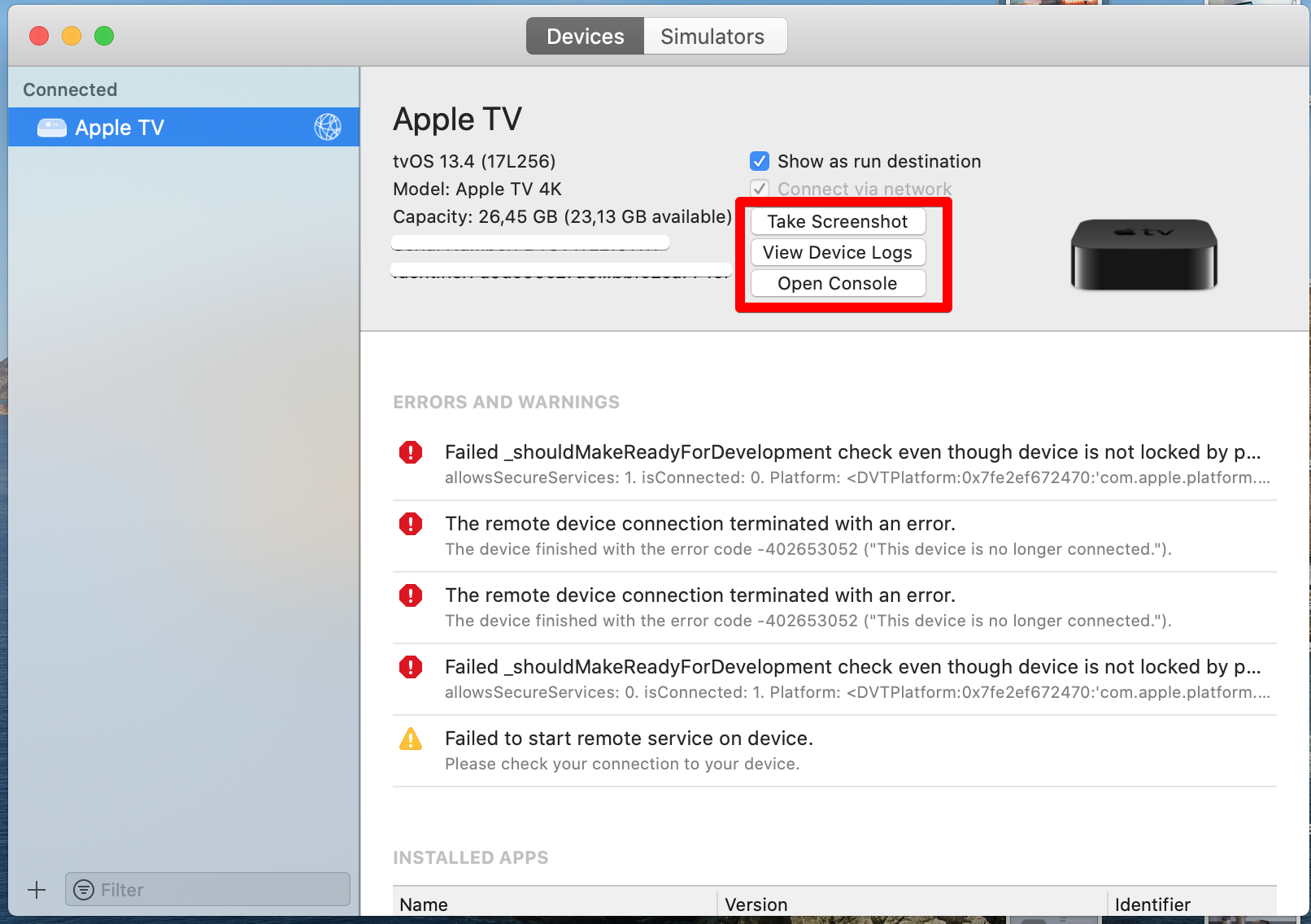The height and width of the screenshot is (924, 1311).
Task: Click the error icon of the allowsSecureServices: 0 row
Action: [x=411, y=667]
